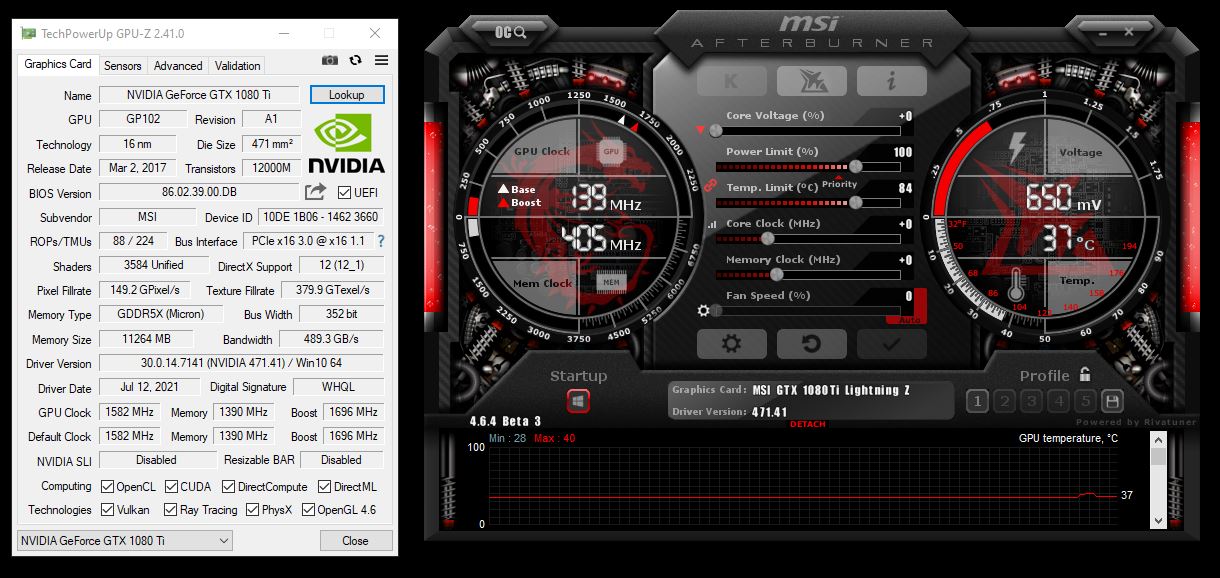
Task: Click the MEM chip icon on the clock gauge
Action: (611, 283)
